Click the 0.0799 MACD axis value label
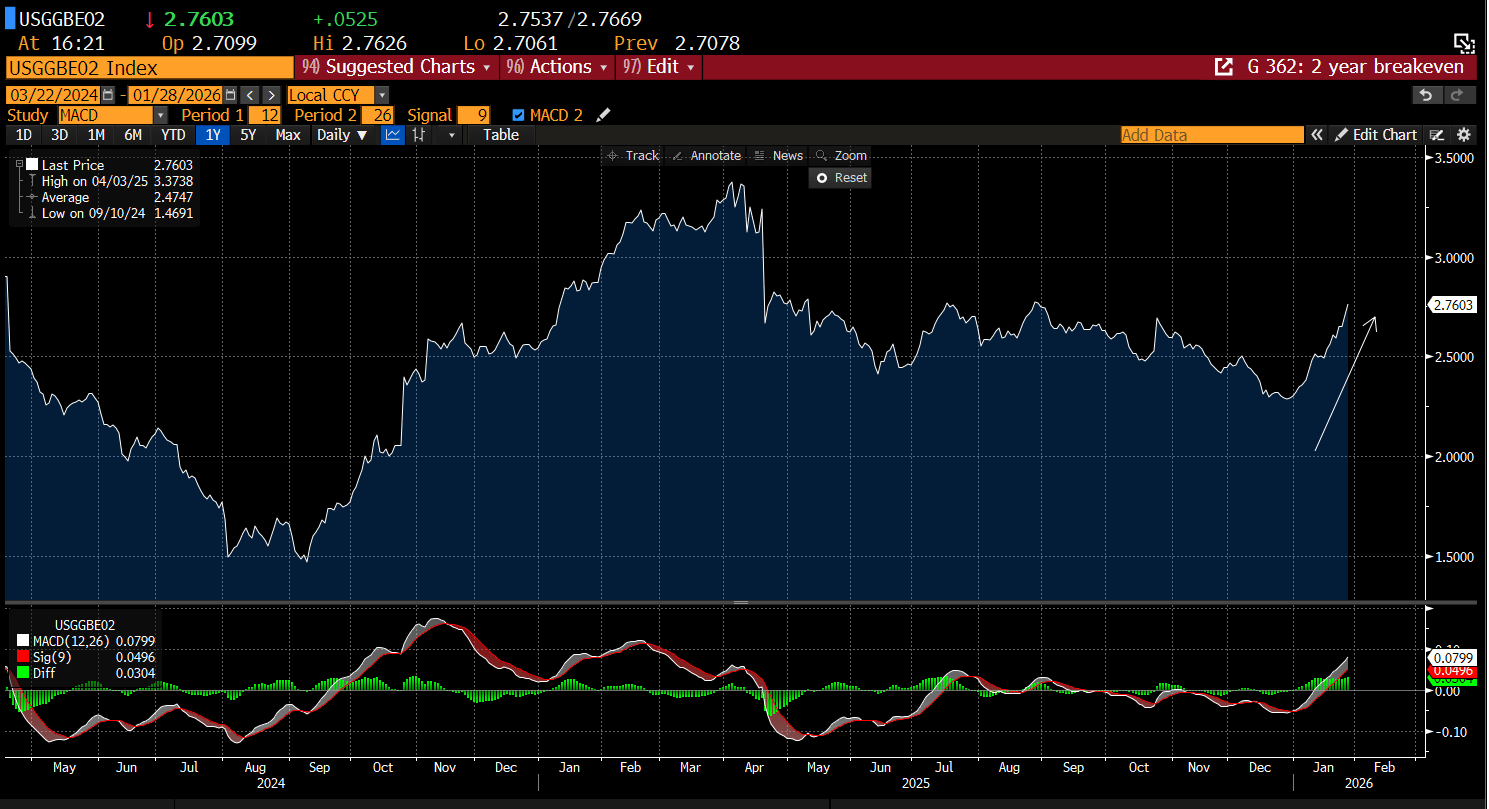 [x=1453, y=658]
